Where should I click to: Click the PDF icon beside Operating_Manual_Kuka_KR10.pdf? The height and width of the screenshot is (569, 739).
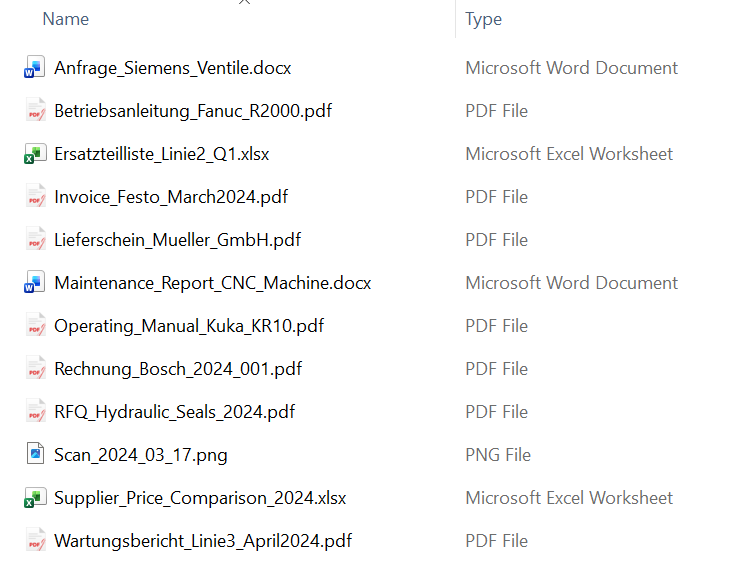(x=35, y=325)
